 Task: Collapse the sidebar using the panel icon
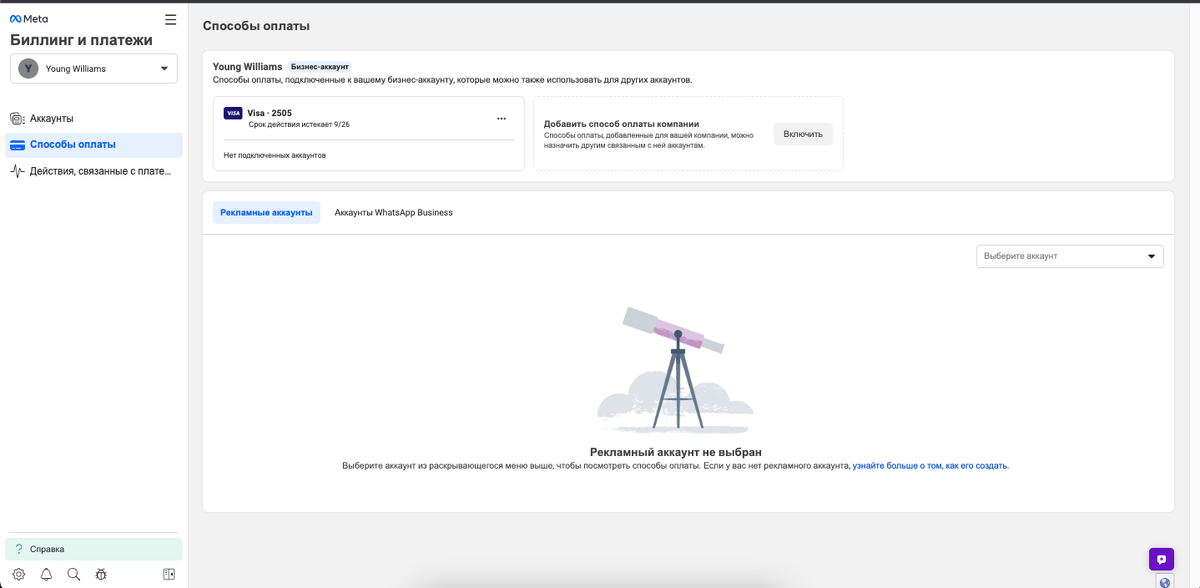pos(166,574)
